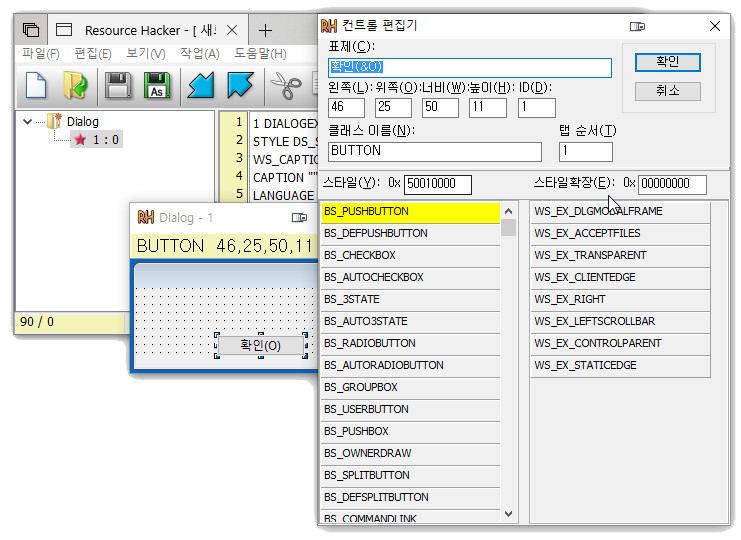The width and height of the screenshot is (741, 540).
Task: Toggle WS_EX_TRANSPARENT extended style
Action: point(620,256)
